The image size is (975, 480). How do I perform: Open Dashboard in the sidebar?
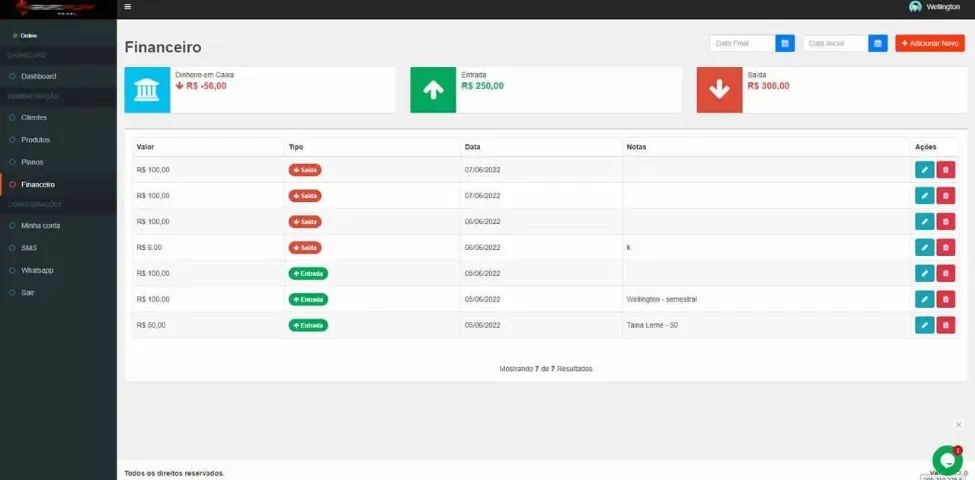click(x=39, y=76)
